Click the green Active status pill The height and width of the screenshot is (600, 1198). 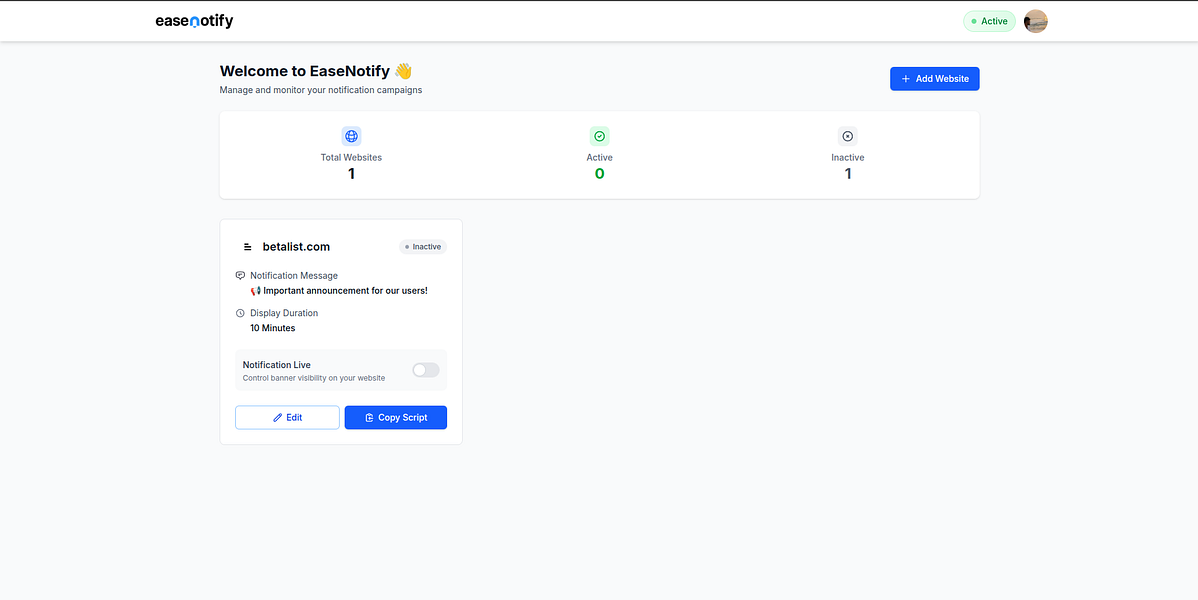point(988,20)
